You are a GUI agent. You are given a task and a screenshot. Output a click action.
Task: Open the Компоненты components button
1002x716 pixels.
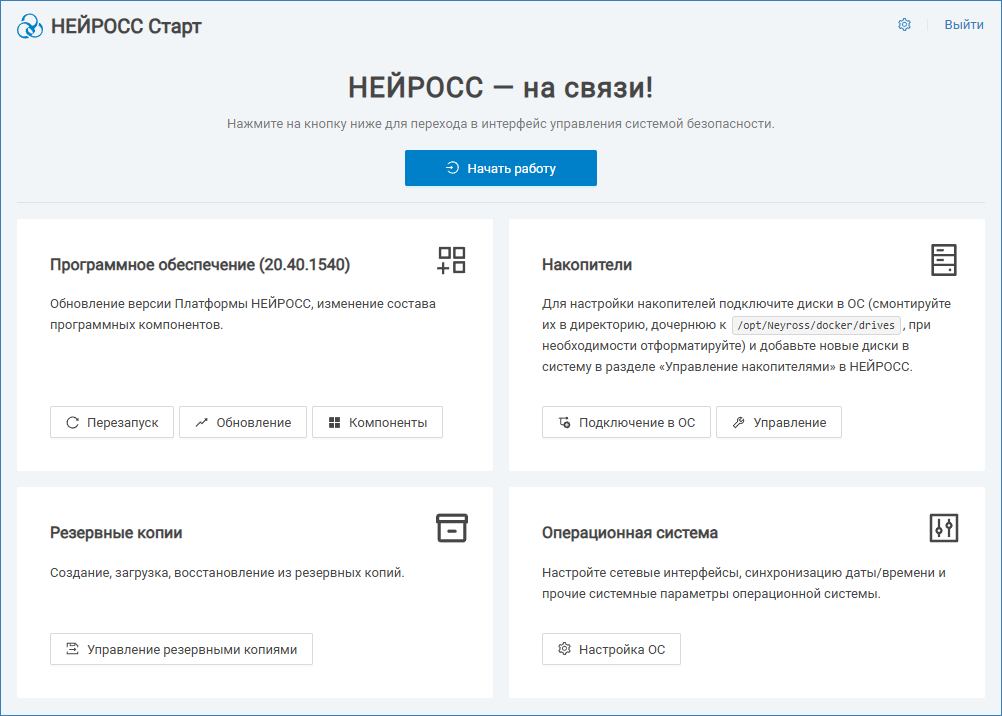[x=377, y=422]
